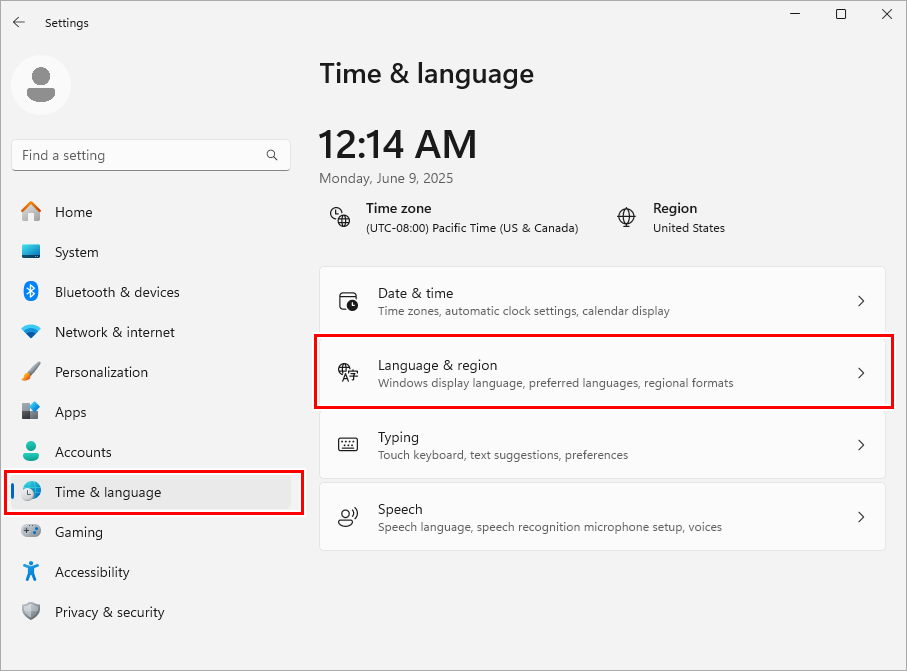Image resolution: width=907 pixels, height=671 pixels.
Task: Expand the Speech settings chevron
Action: click(x=861, y=516)
